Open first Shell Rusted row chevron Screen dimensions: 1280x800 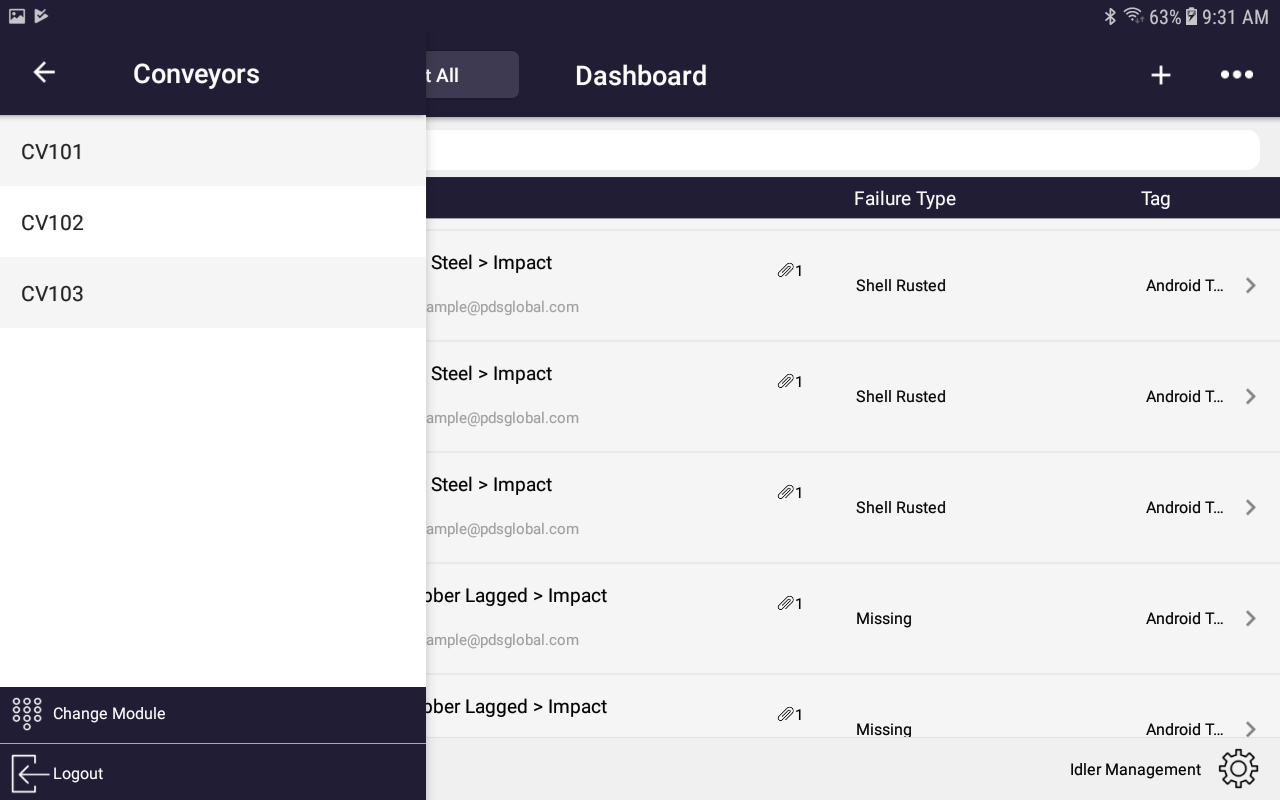pyautogui.click(x=1250, y=286)
